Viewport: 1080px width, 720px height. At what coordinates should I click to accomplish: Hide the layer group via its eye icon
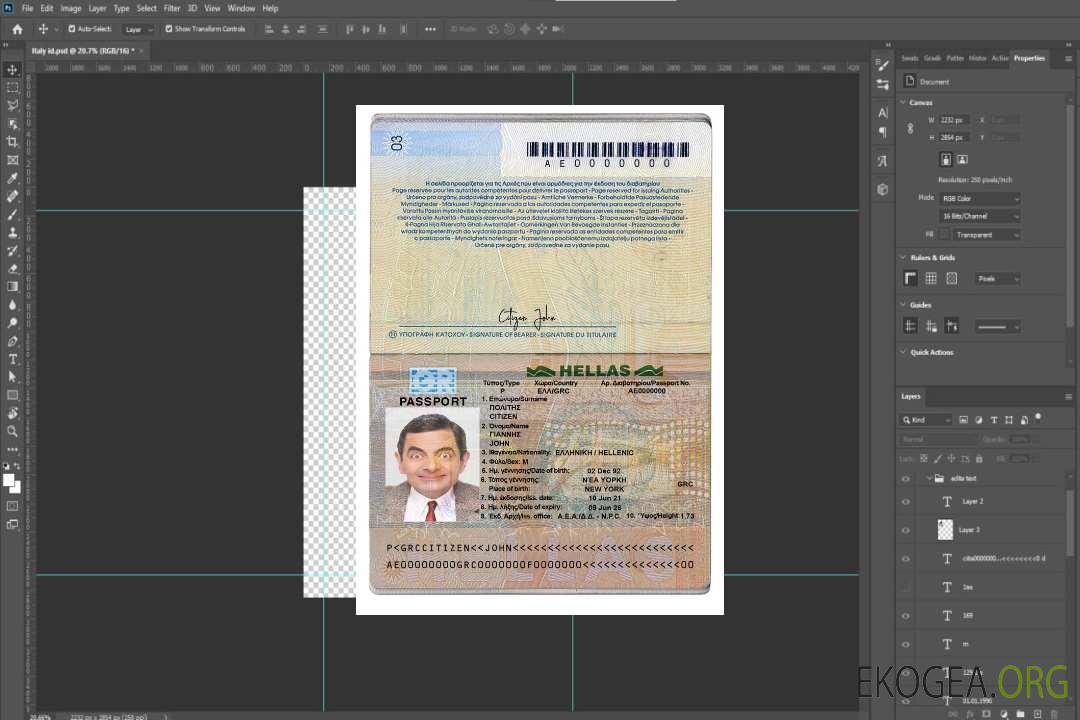click(x=906, y=479)
